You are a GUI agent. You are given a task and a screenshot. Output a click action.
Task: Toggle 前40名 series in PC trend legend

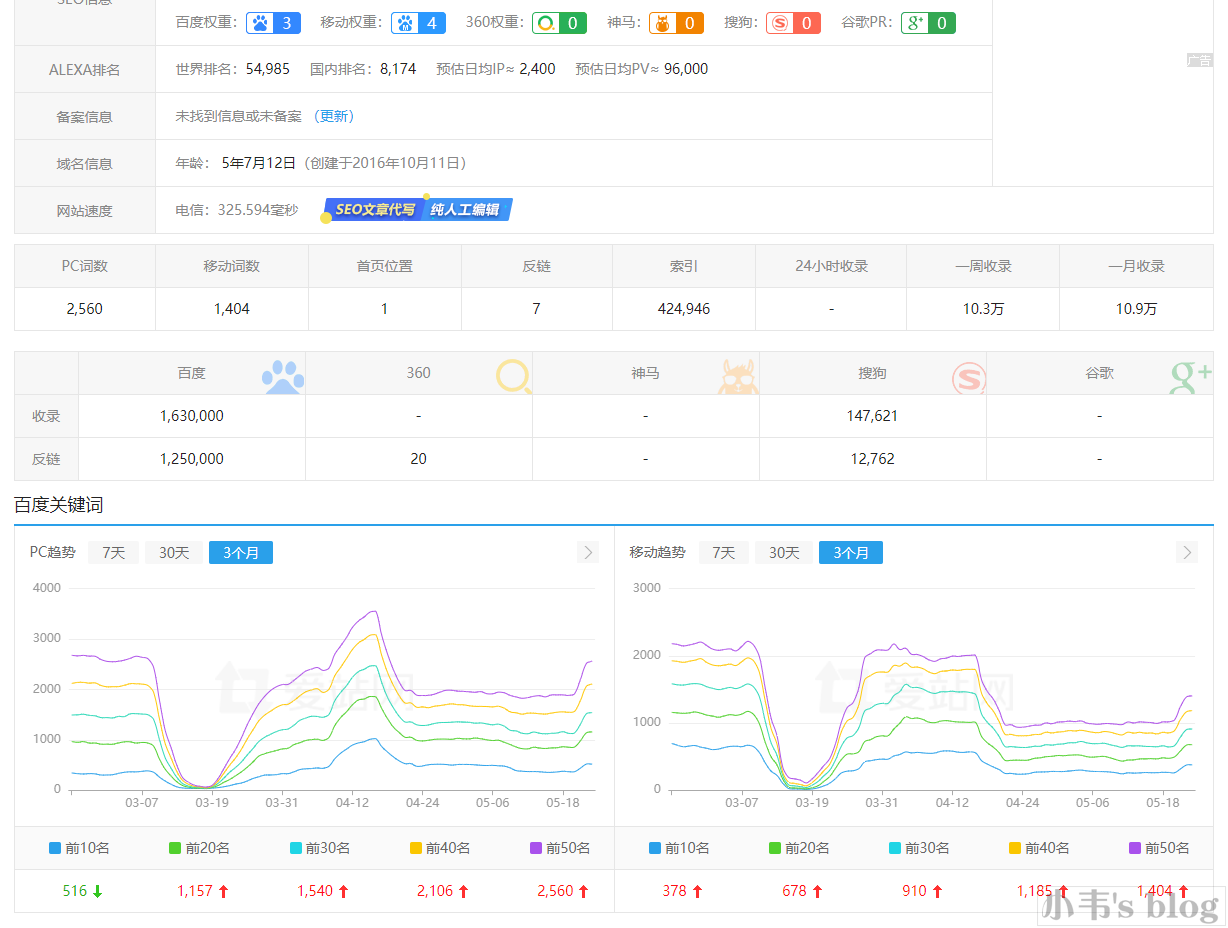(x=439, y=848)
